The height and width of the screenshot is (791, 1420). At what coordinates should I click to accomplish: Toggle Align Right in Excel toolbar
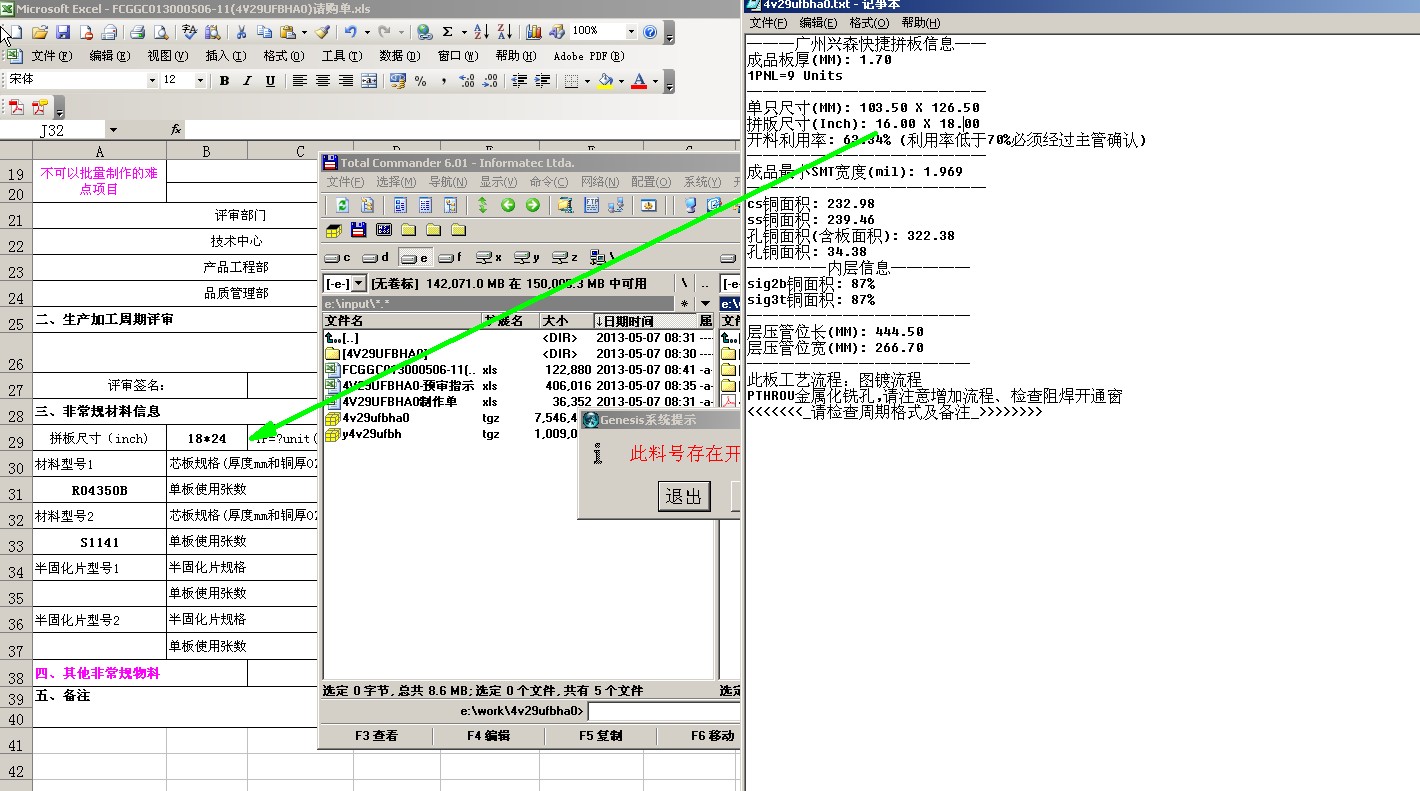click(346, 81)
